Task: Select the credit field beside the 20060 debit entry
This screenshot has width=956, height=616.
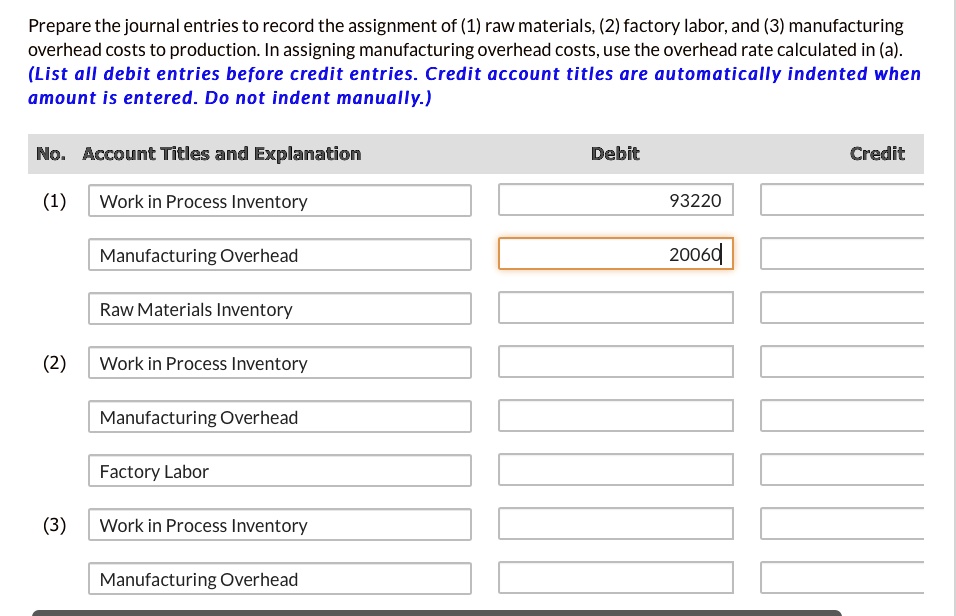Action: click(x=850, y=253)
